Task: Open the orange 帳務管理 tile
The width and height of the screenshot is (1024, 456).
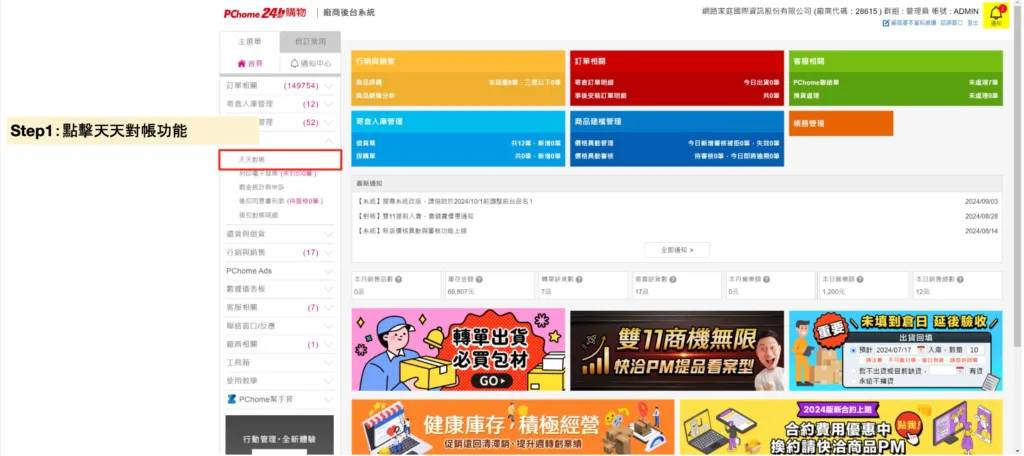Action: [840, 123]
